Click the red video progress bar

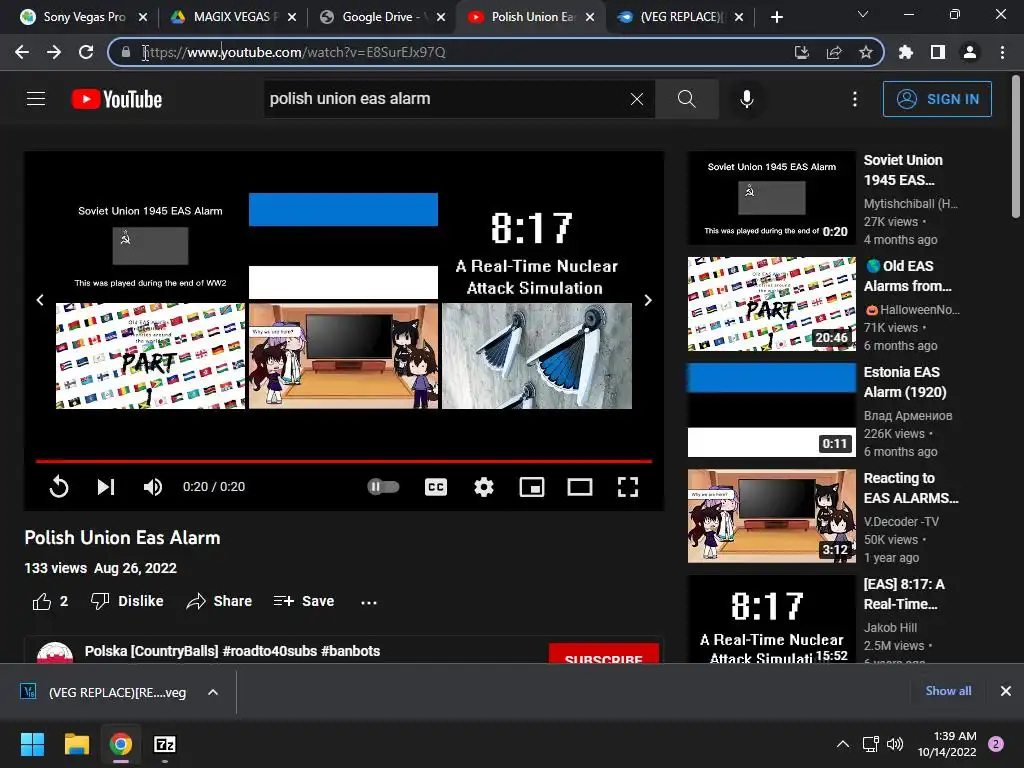click(344, 461)
